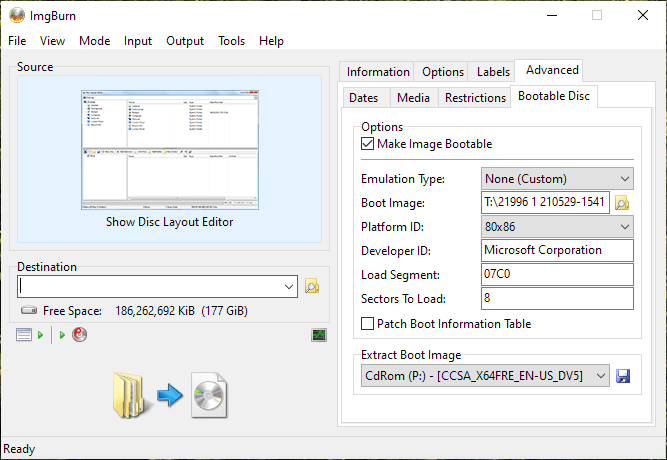This screenshot has height=460, width=667.
Task: Browse for destination file
Action: click(312, 286)
